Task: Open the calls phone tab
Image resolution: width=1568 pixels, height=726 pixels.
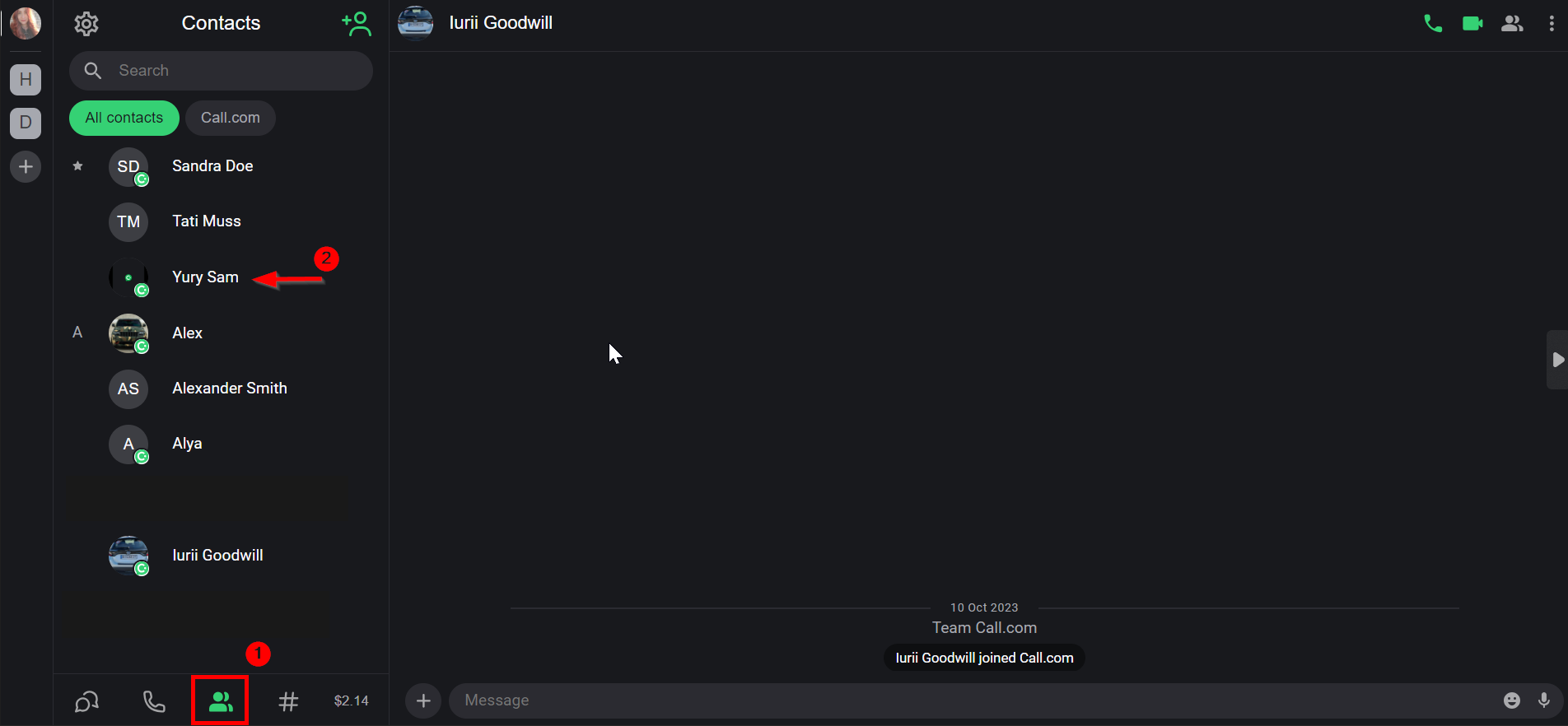Action: point(154,701)
